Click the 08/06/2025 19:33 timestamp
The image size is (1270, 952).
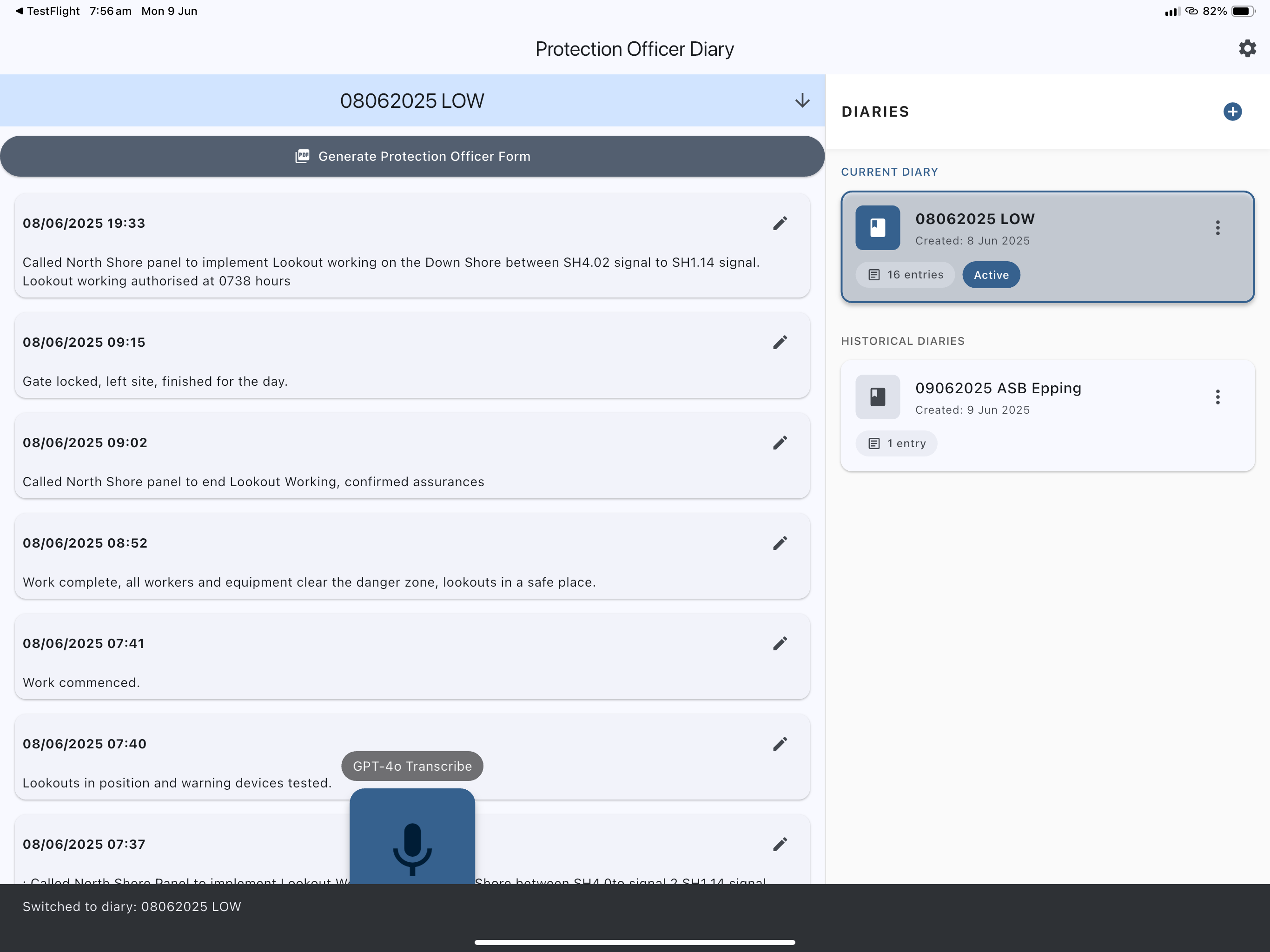click(x=84, y=224)
